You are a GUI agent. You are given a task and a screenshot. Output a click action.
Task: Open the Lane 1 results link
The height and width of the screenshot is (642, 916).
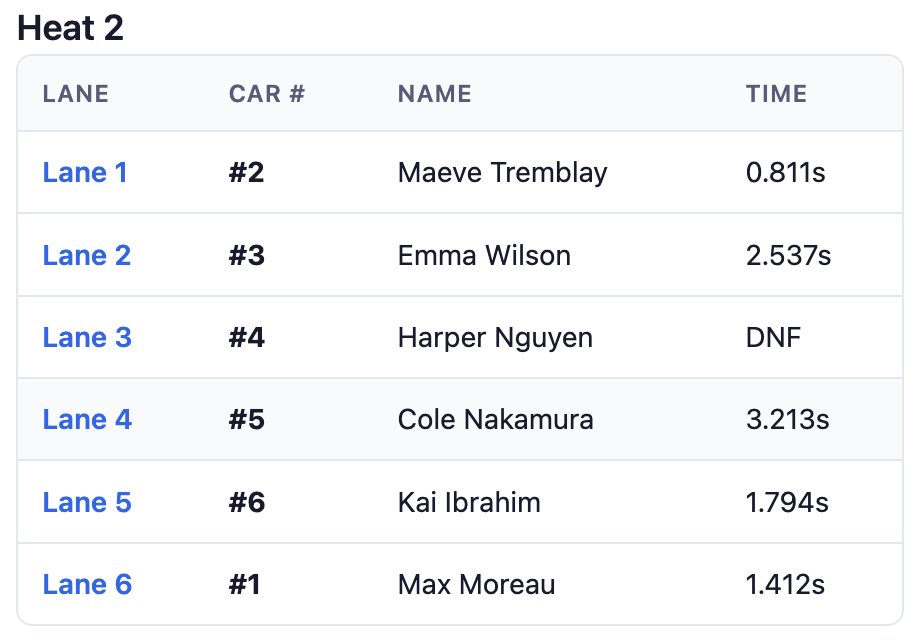coord(85,172)
